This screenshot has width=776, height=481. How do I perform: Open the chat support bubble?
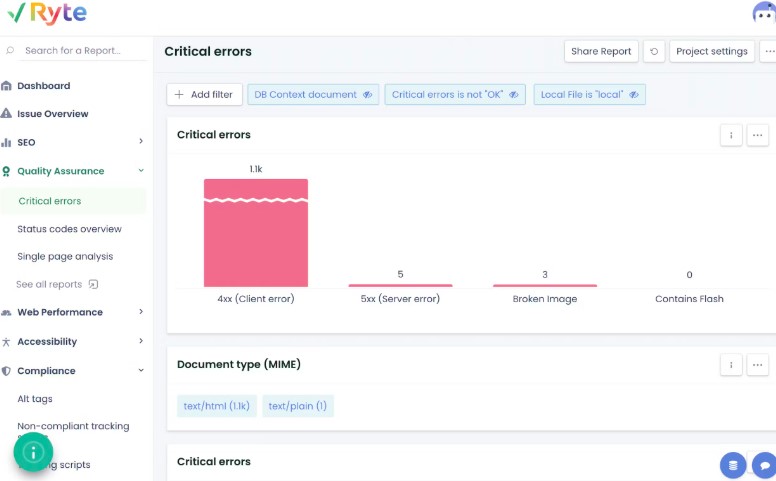764,465
